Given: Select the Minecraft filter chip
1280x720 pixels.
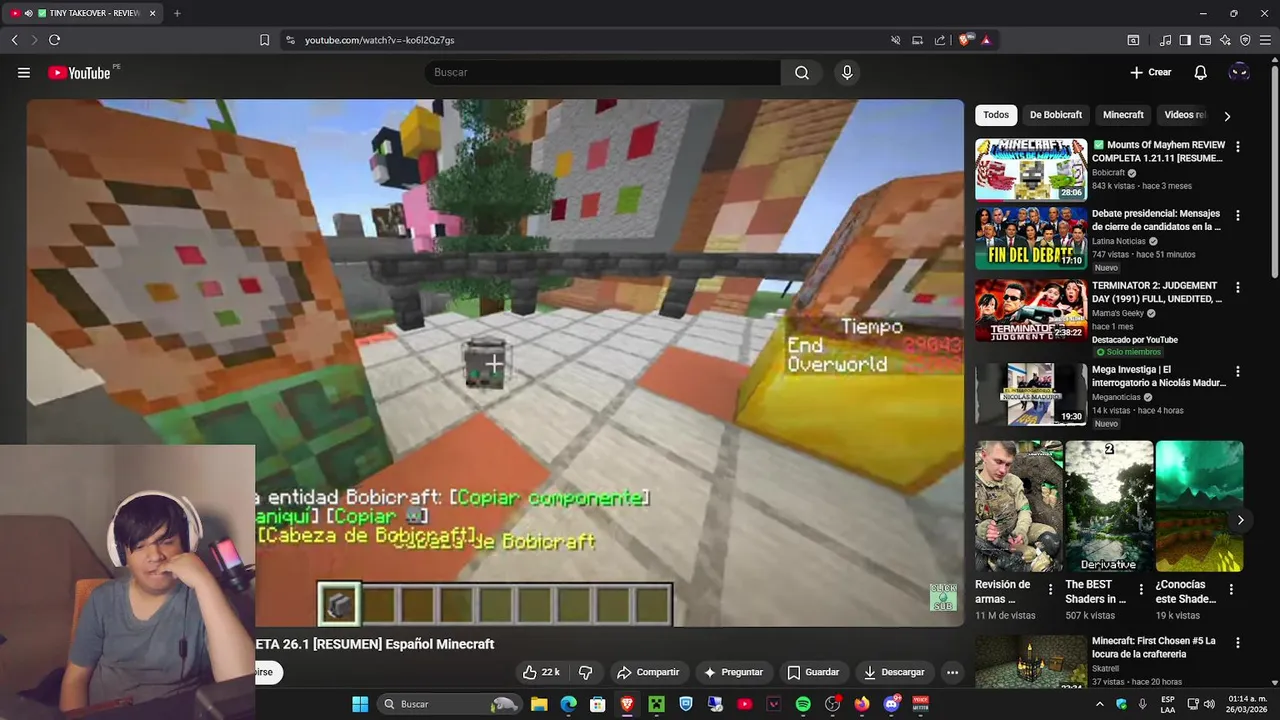Looking at the screenshot, I should coord(1123,115).
